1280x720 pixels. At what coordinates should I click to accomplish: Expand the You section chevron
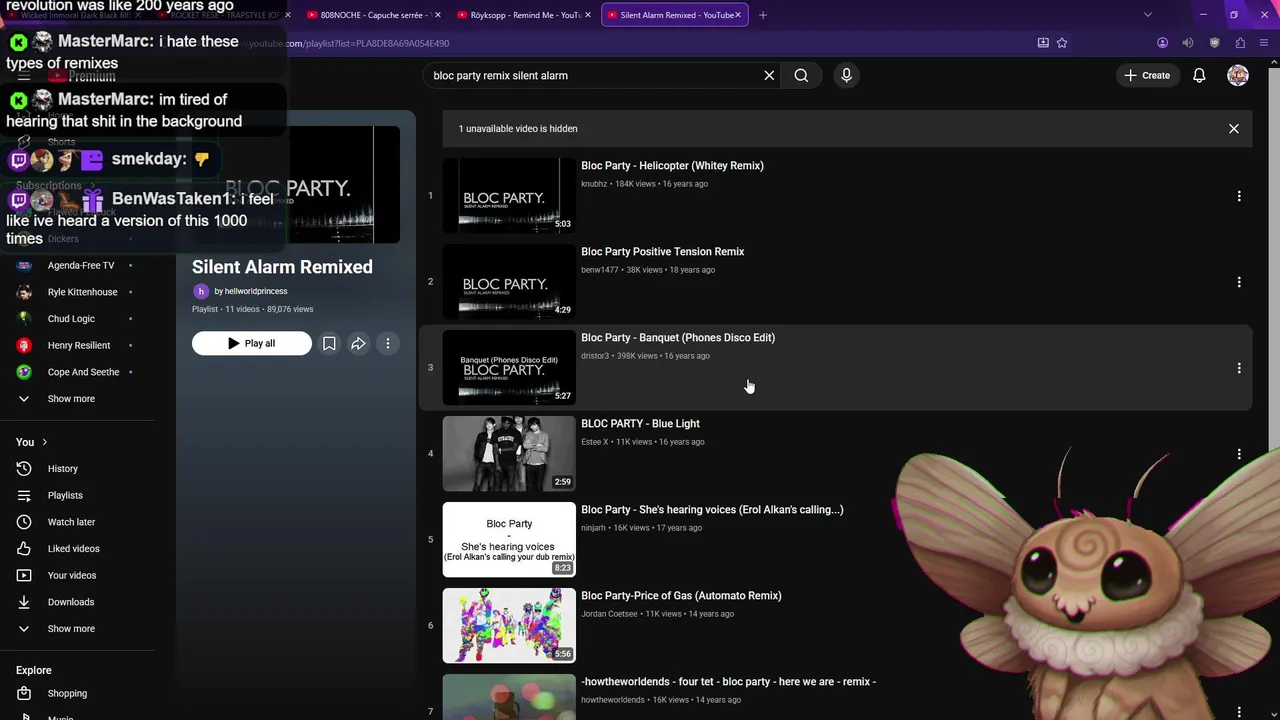44,442
